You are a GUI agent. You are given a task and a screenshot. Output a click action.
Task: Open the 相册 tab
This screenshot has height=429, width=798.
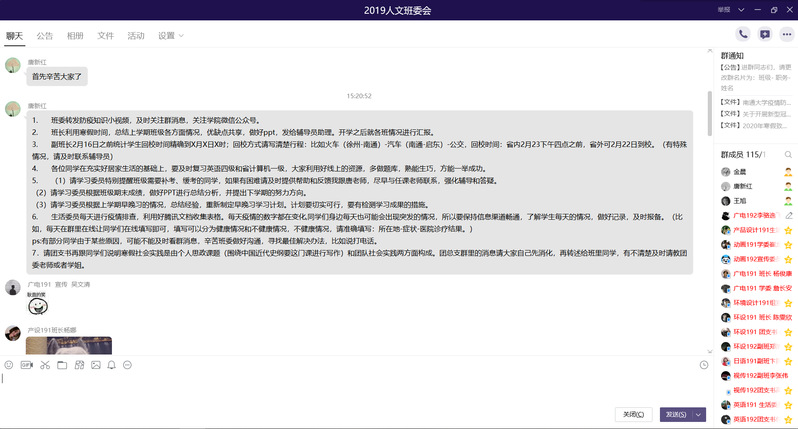pyautogui.click(x=75, y=36)
